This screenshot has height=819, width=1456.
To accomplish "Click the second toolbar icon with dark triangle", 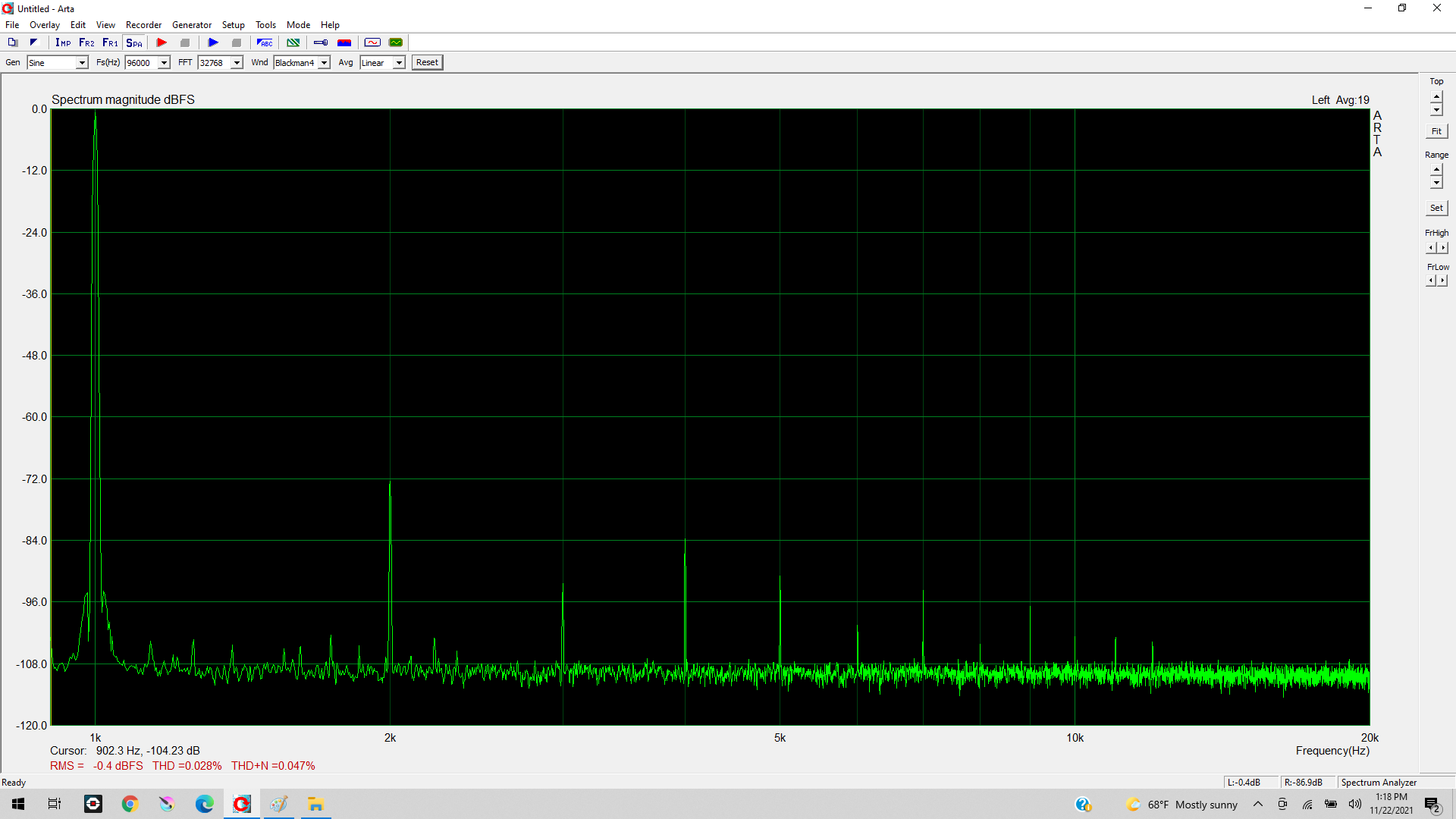I will 33,42.
